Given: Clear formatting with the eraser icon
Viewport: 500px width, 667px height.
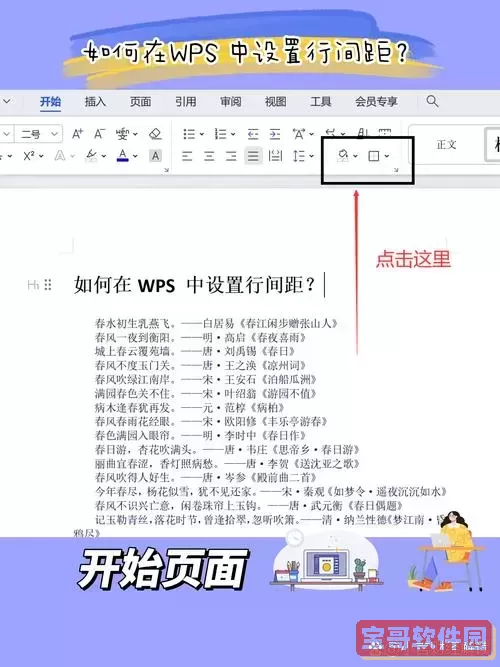Looking at the screenshot, I should [155, 134].
